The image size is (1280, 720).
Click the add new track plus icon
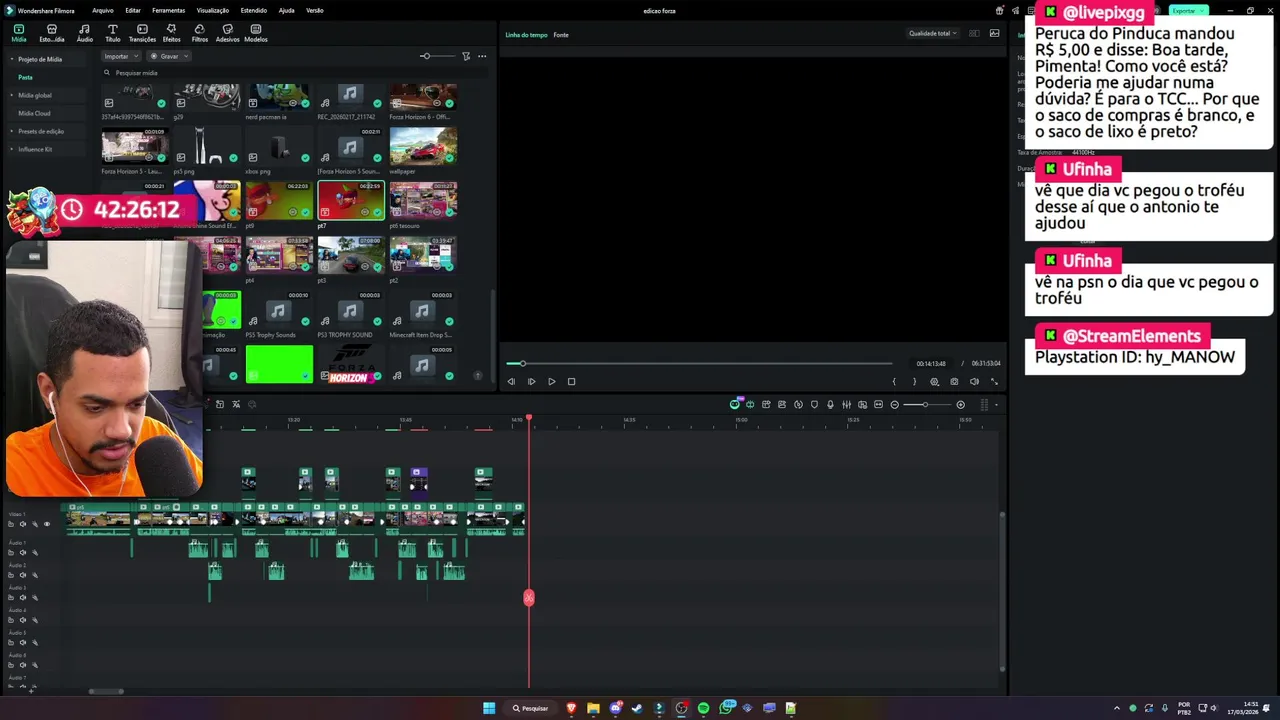coord(31,691)
